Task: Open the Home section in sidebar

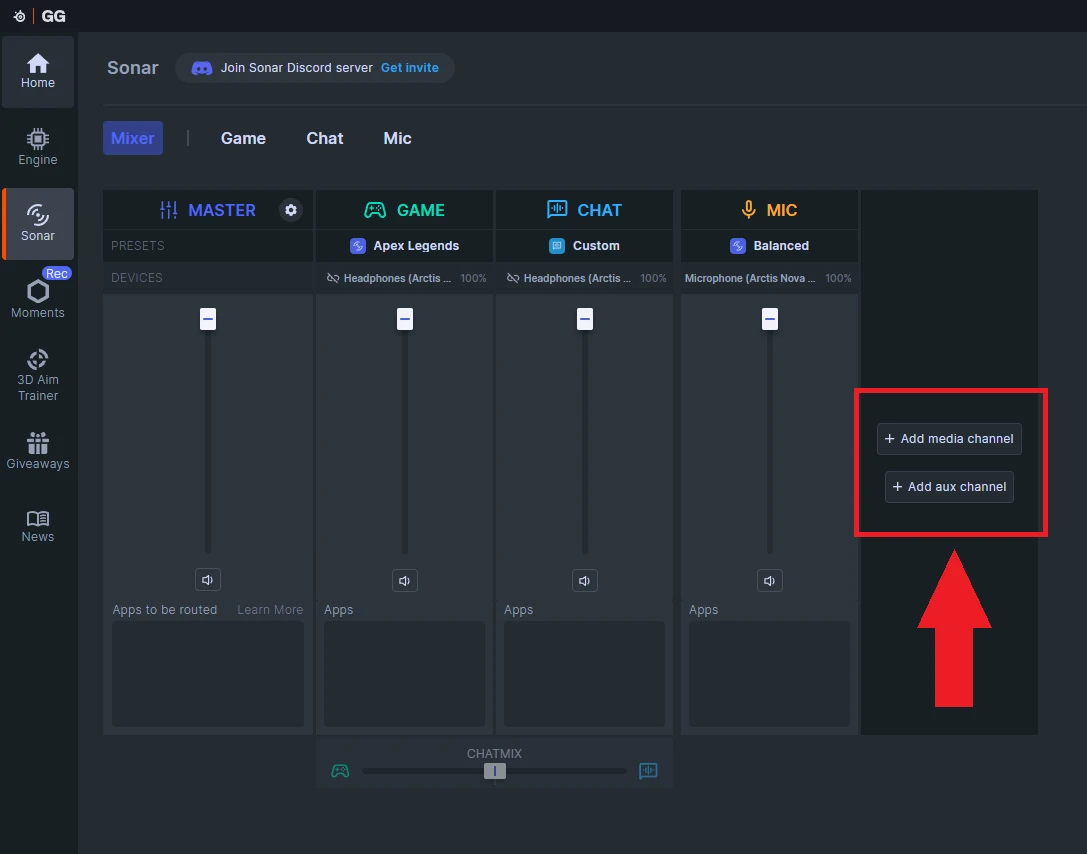Action: pos(37,72)
